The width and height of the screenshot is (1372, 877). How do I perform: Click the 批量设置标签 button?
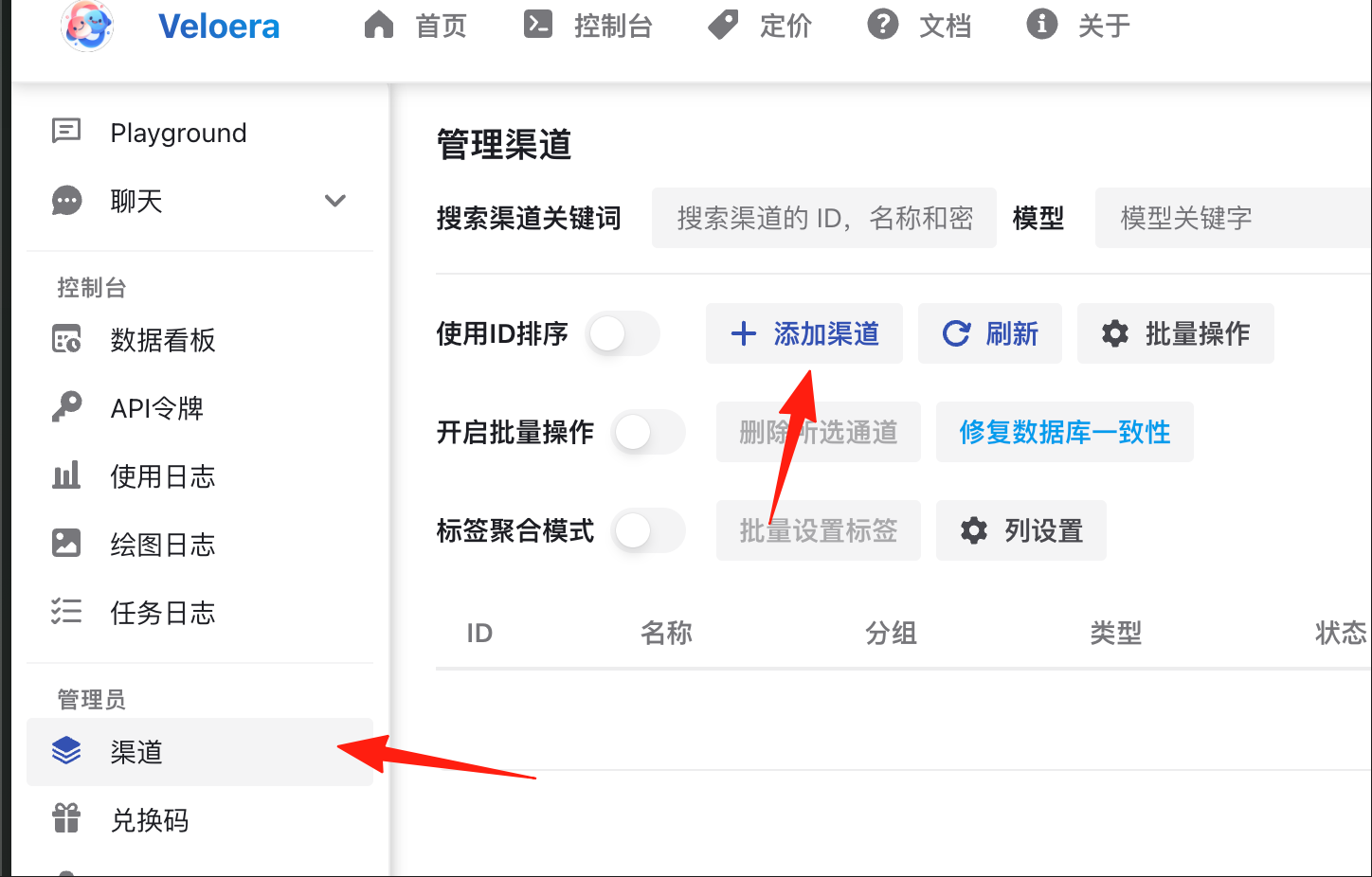[819, 530]
